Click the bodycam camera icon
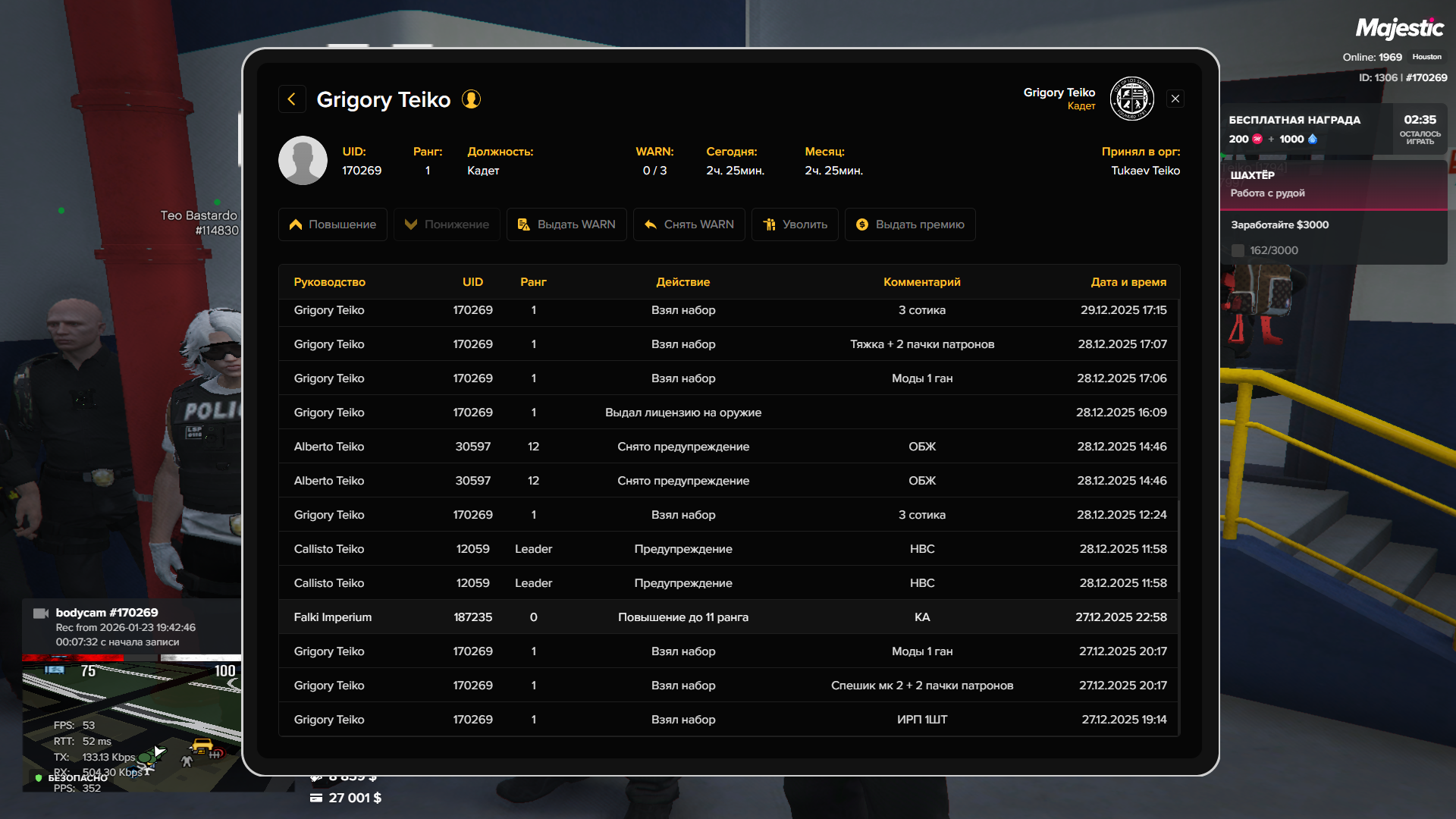The height and width of the screenshot is (819, 1456). 41,613
